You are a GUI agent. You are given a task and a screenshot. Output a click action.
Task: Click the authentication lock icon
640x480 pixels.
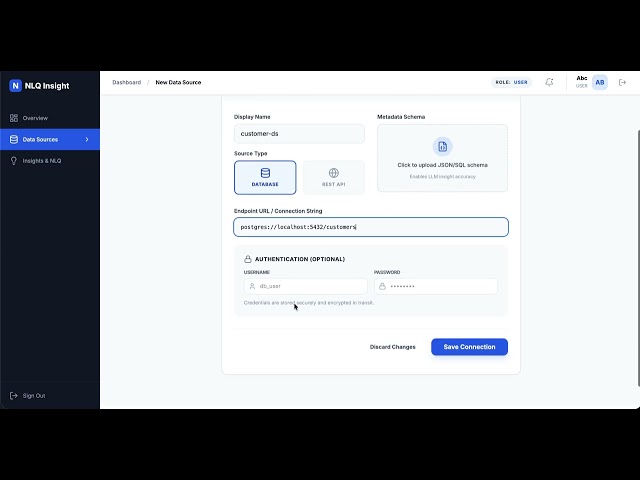[x=248, y=259]
